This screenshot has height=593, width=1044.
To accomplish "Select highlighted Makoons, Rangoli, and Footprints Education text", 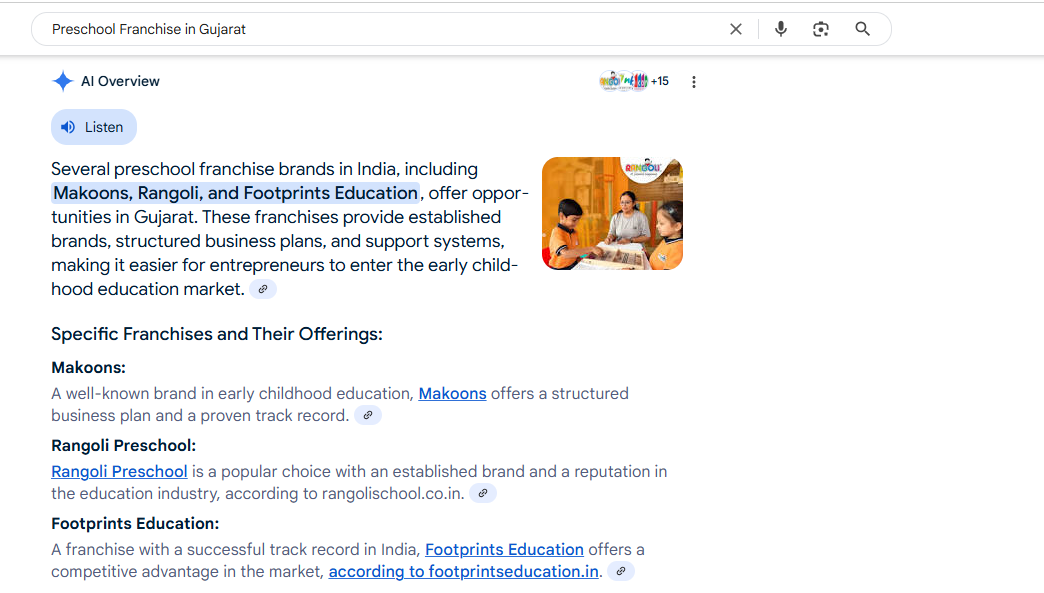I will point(236,193).
